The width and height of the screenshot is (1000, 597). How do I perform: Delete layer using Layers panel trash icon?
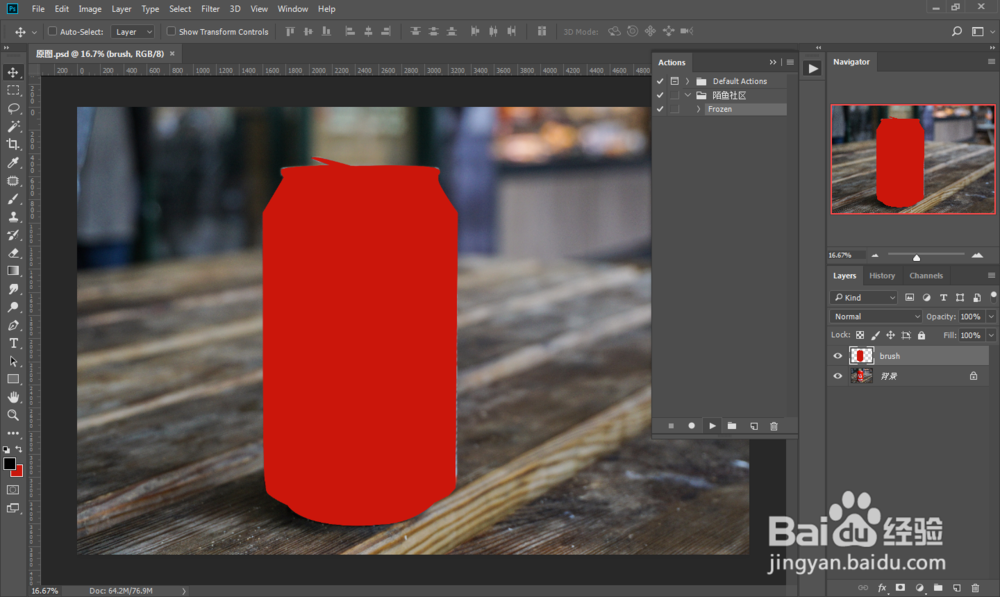(x=975, y=588)
